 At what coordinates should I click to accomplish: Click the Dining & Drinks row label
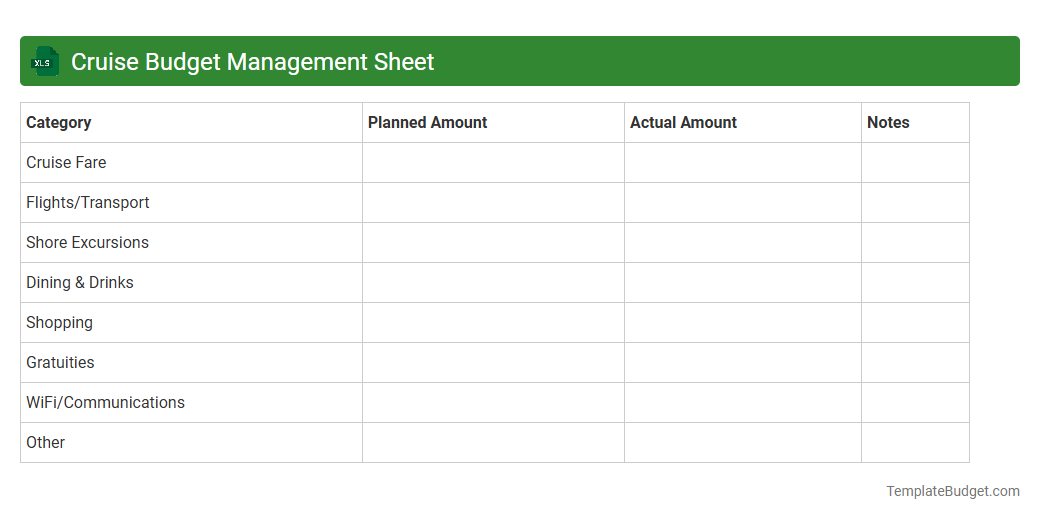pyautogui.click(x=80, y=283)
